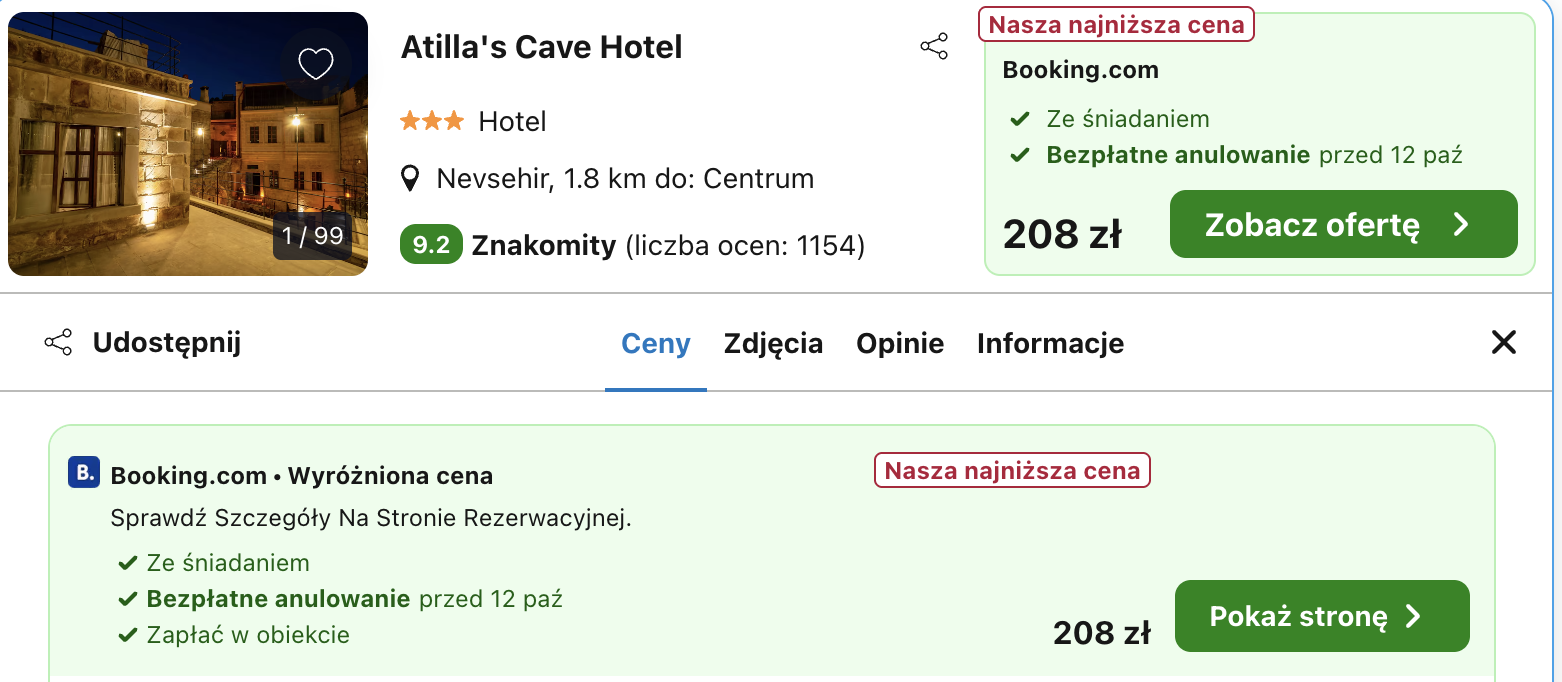Click the Udostępnij share label
Image resolution: width=1562 pixels, height=682 pixels.
[x=167, y=343]
